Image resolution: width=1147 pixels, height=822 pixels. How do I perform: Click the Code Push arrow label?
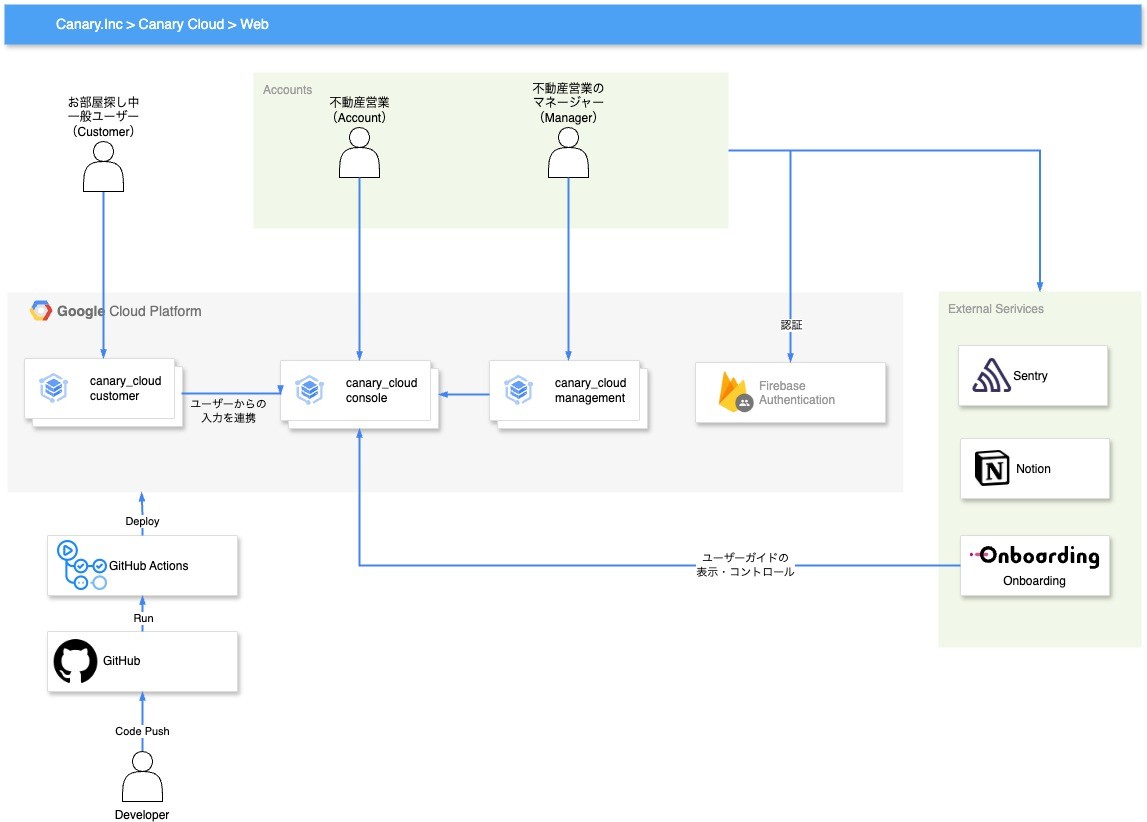click(142, 731)
